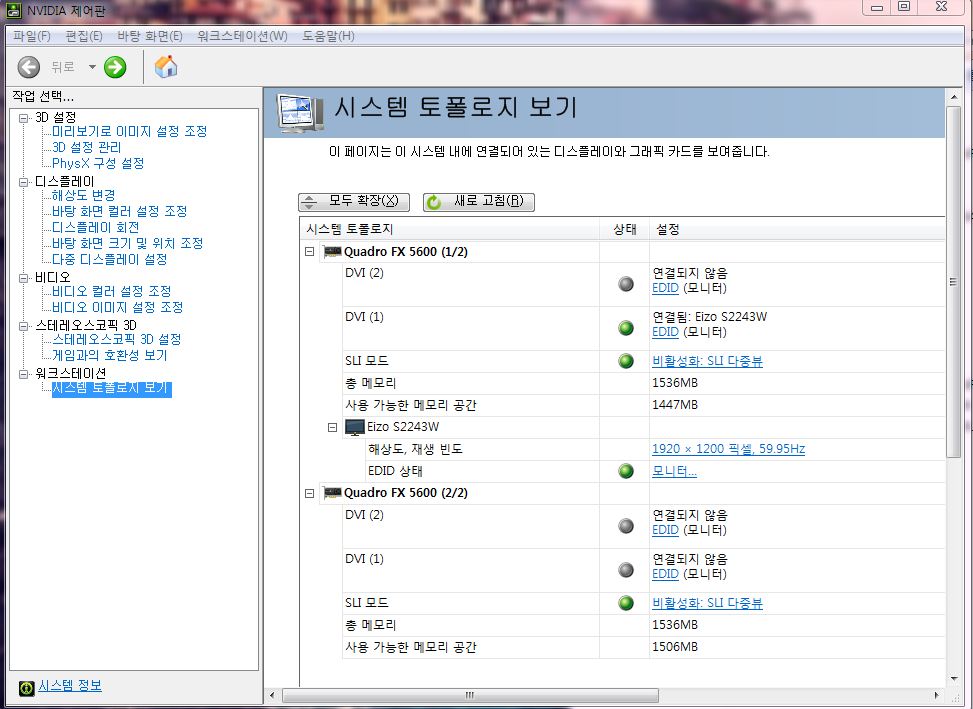Select 스테레오스코픽 3D 설정
The height and width of the screenshot is (709, 973).
click(117, 340)
